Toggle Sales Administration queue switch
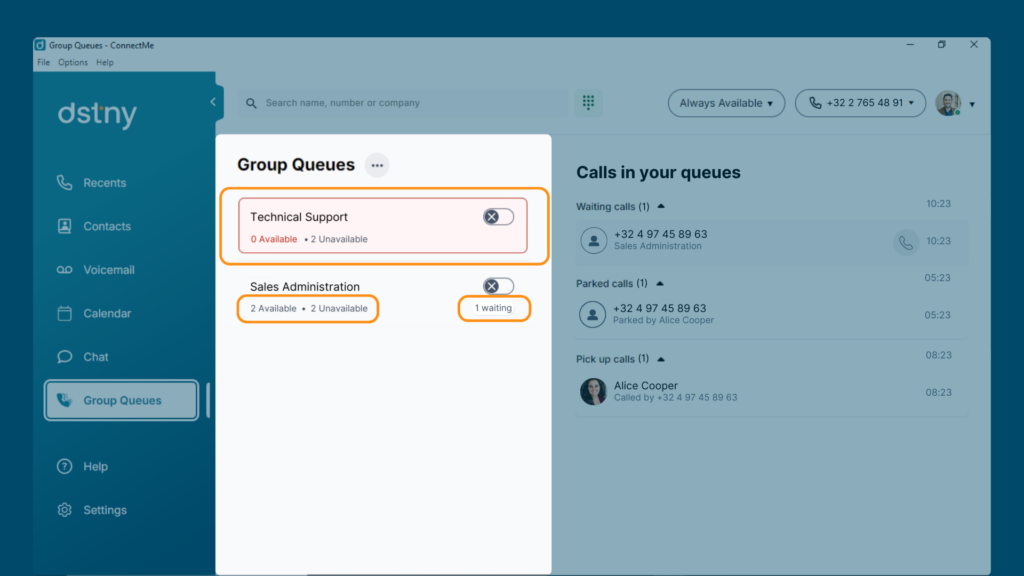The image size is (1024, 576). click(498, 286)
